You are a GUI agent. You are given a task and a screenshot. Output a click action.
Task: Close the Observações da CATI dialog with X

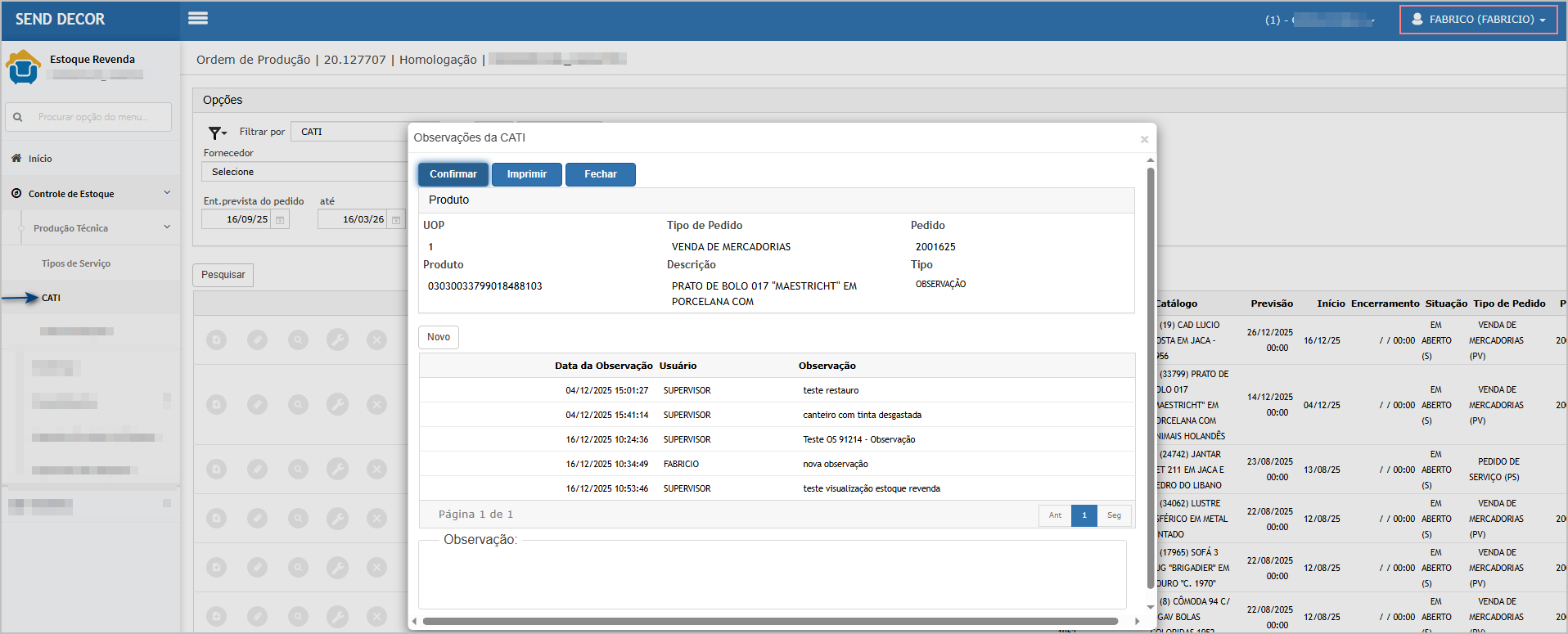click(x=1144, y=140)
